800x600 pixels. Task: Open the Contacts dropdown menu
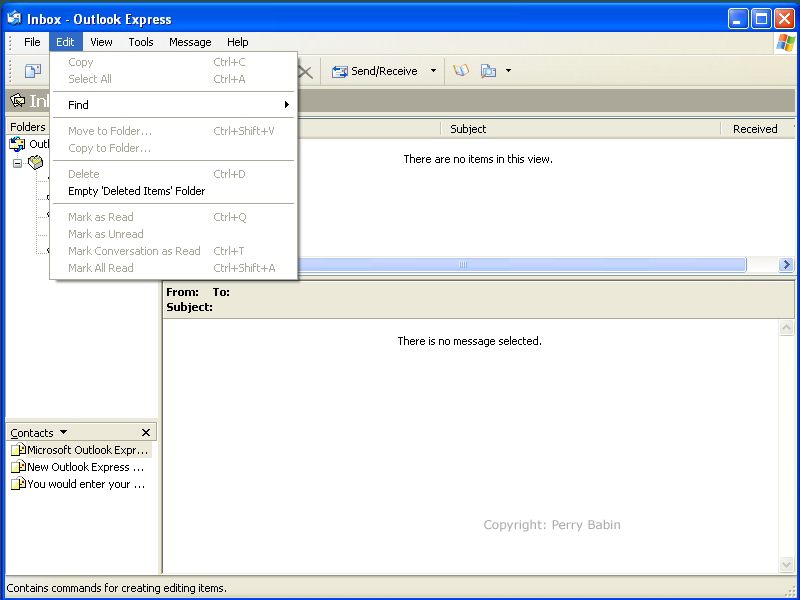(x=63, y=432)
